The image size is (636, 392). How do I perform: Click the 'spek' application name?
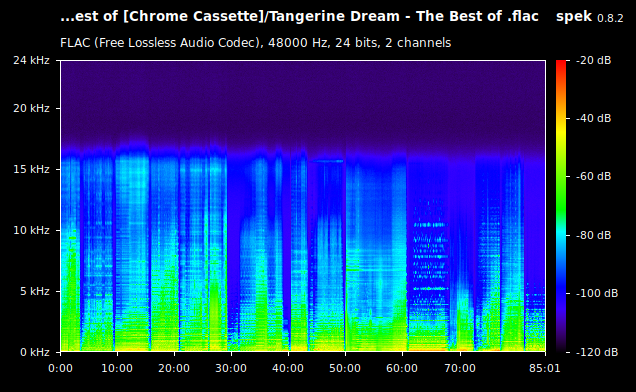coord(574,17)
